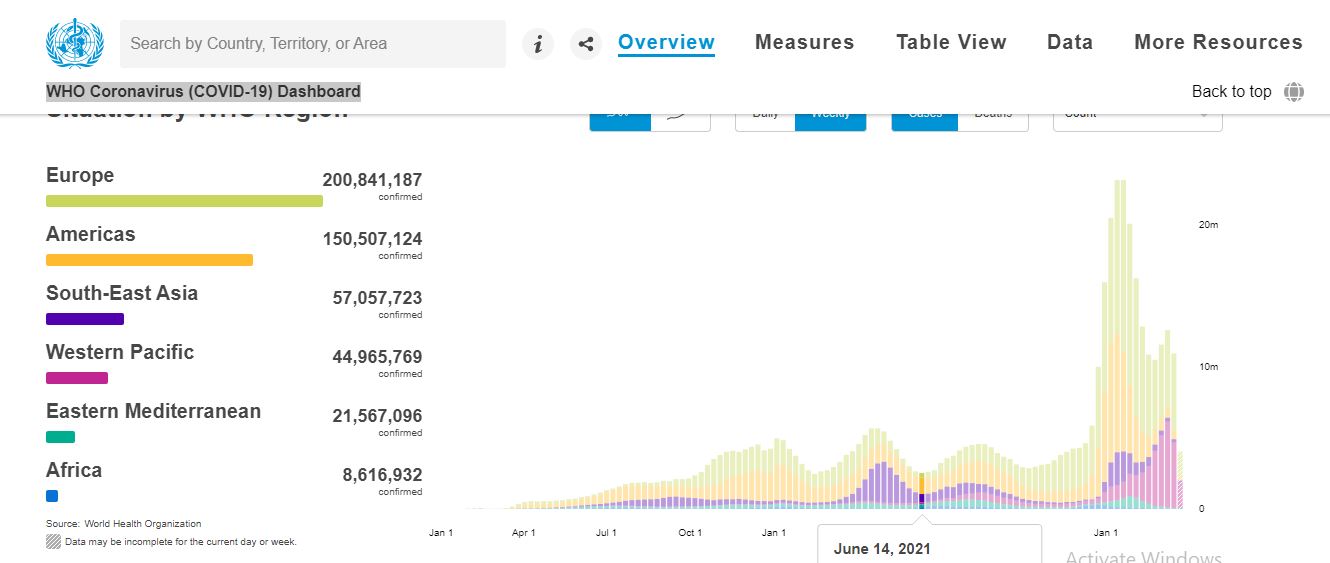
Task: Switch chart to Deaths
Action: pyautogui.click(x=993, y=118)
